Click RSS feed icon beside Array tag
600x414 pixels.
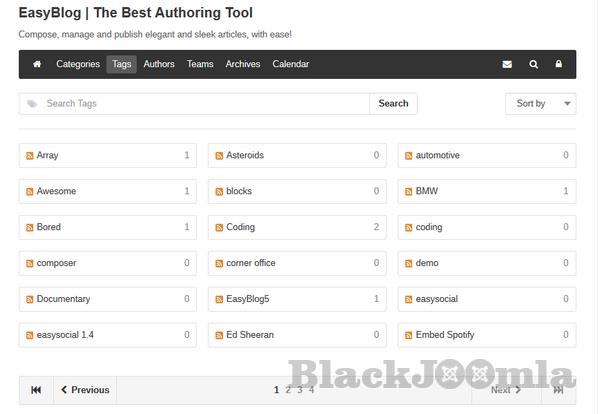[30, 156]
